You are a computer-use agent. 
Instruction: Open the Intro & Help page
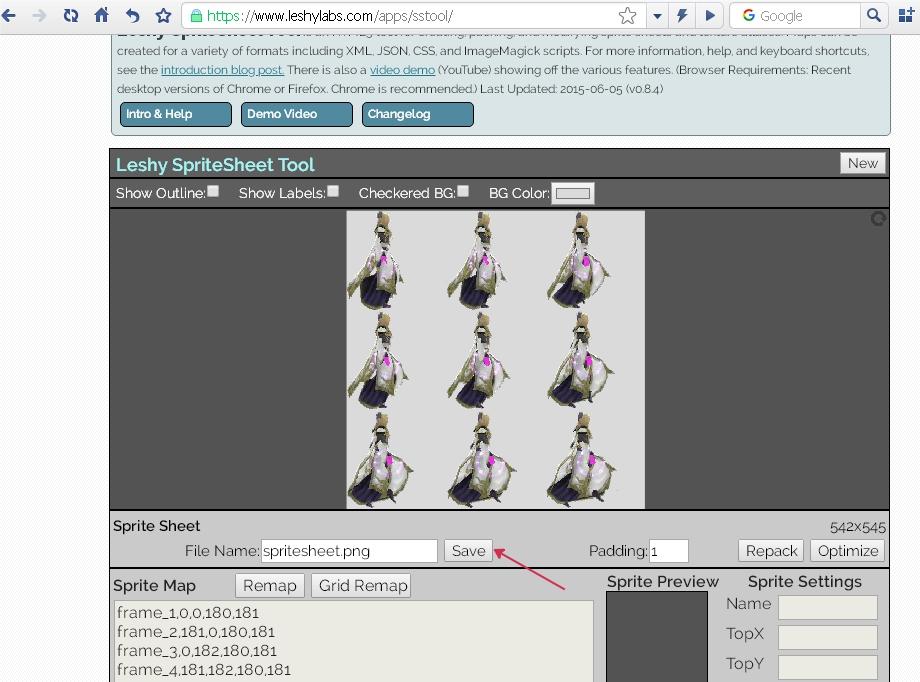(175, 114)
